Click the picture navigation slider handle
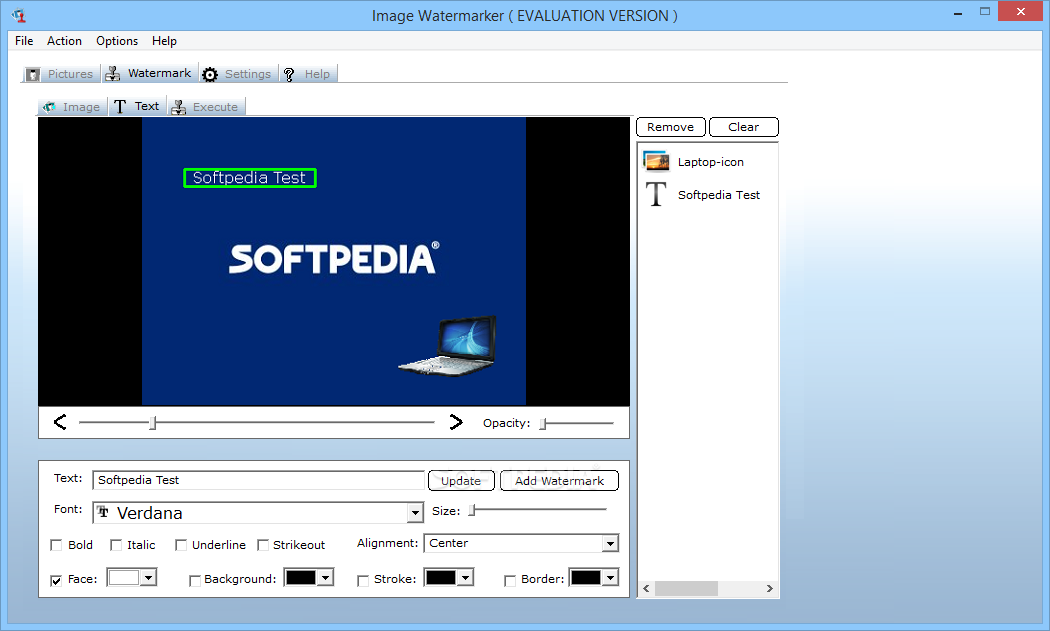Viewport: 1050px width, 631px height. 153,423
